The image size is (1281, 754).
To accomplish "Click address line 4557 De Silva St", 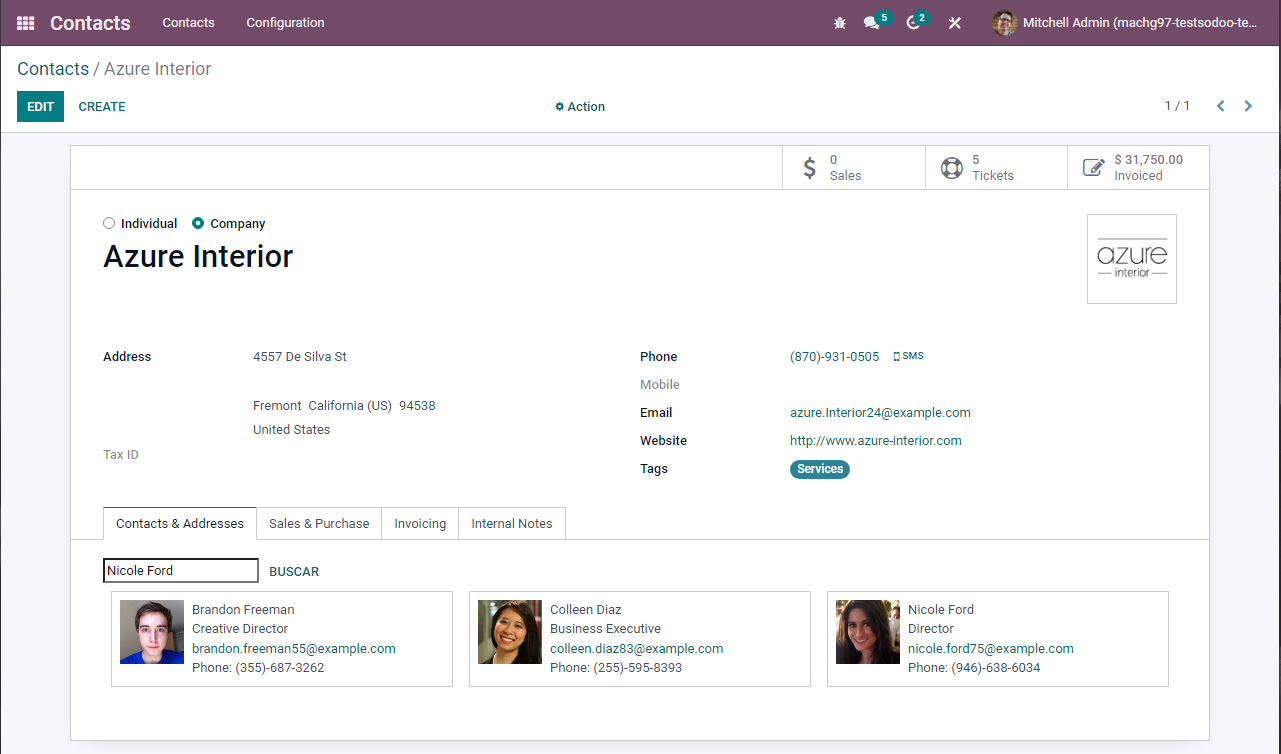I will (300, 357).
